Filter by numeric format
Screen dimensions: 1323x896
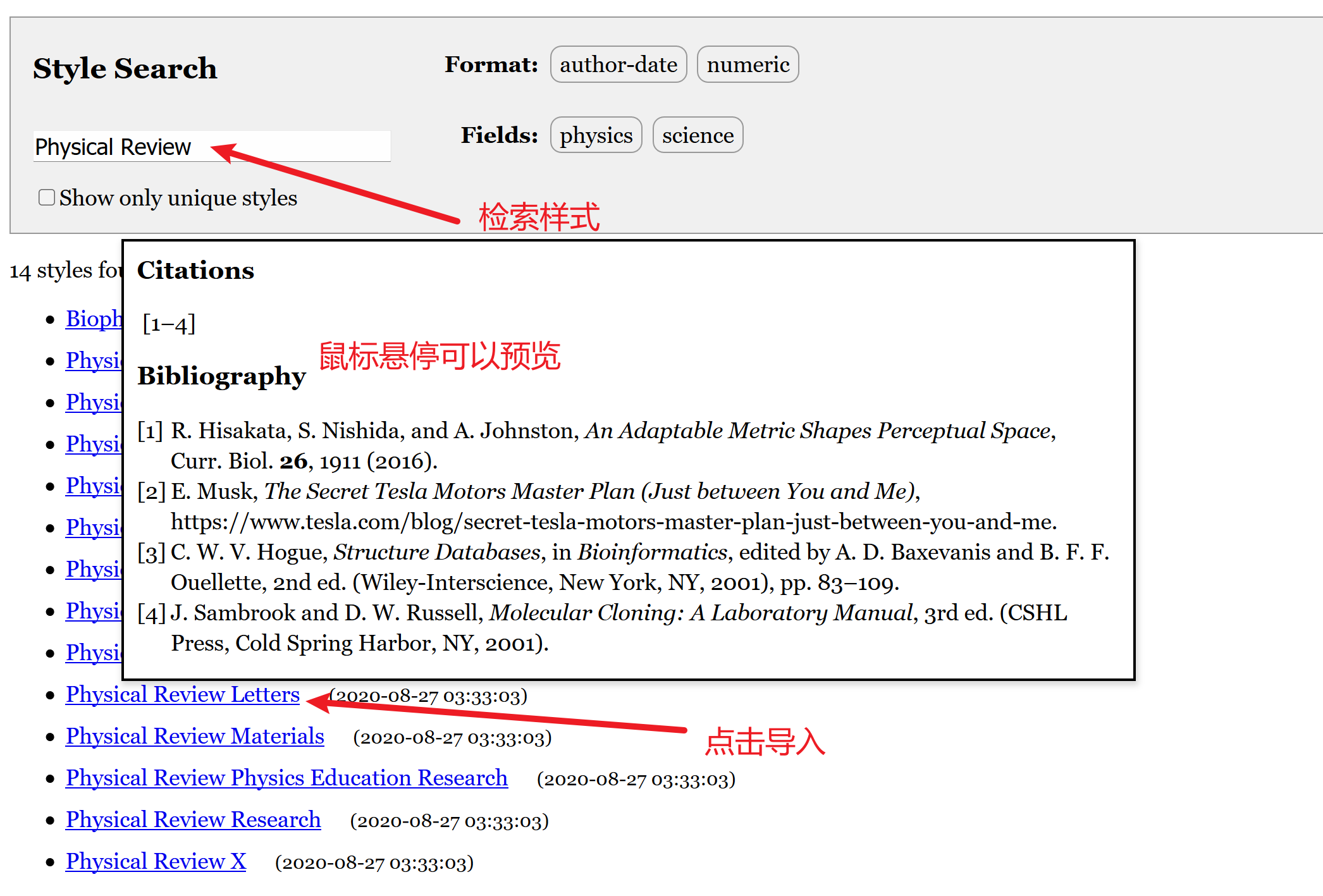click(748, 64)
